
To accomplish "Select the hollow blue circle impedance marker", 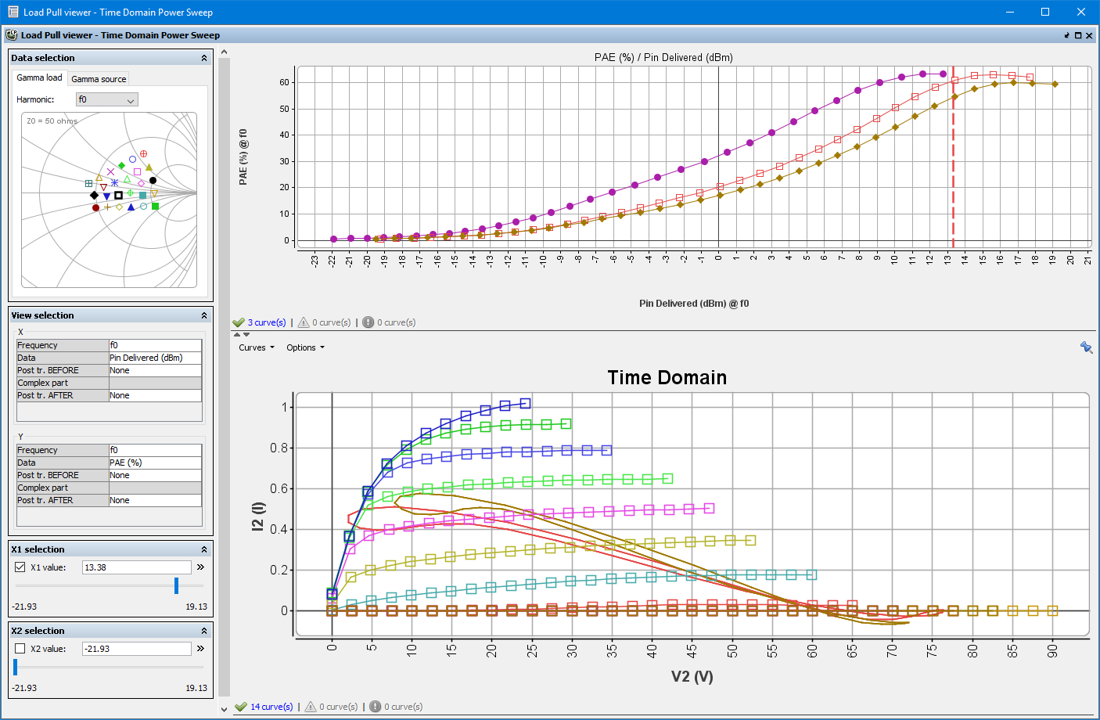I will (132, 159).
